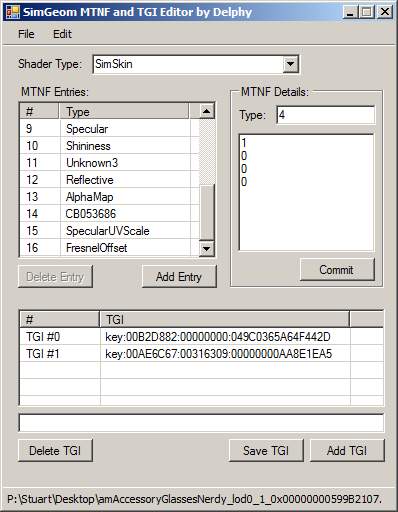Click the Commit button
The width and height of the screenshot is (398, 512).
pyautogui.click(x=337, y=270)
